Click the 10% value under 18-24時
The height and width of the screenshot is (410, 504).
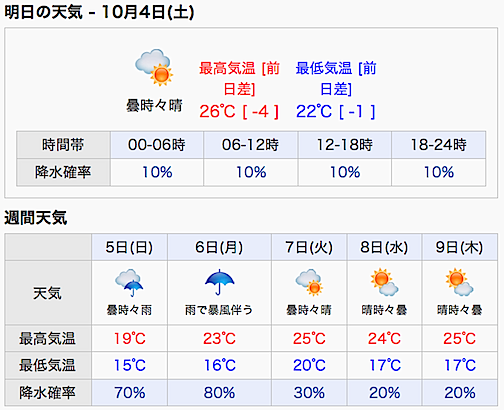coord(439,172)
